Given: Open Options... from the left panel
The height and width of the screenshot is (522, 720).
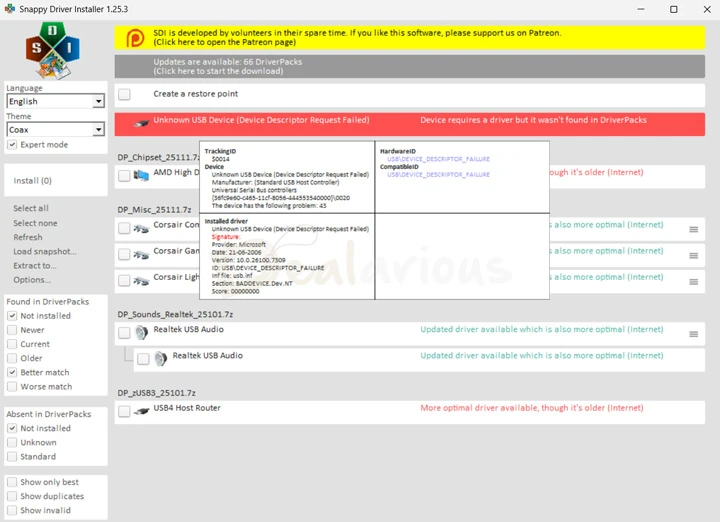Looking at the screenshot, I should click(32, 280).
